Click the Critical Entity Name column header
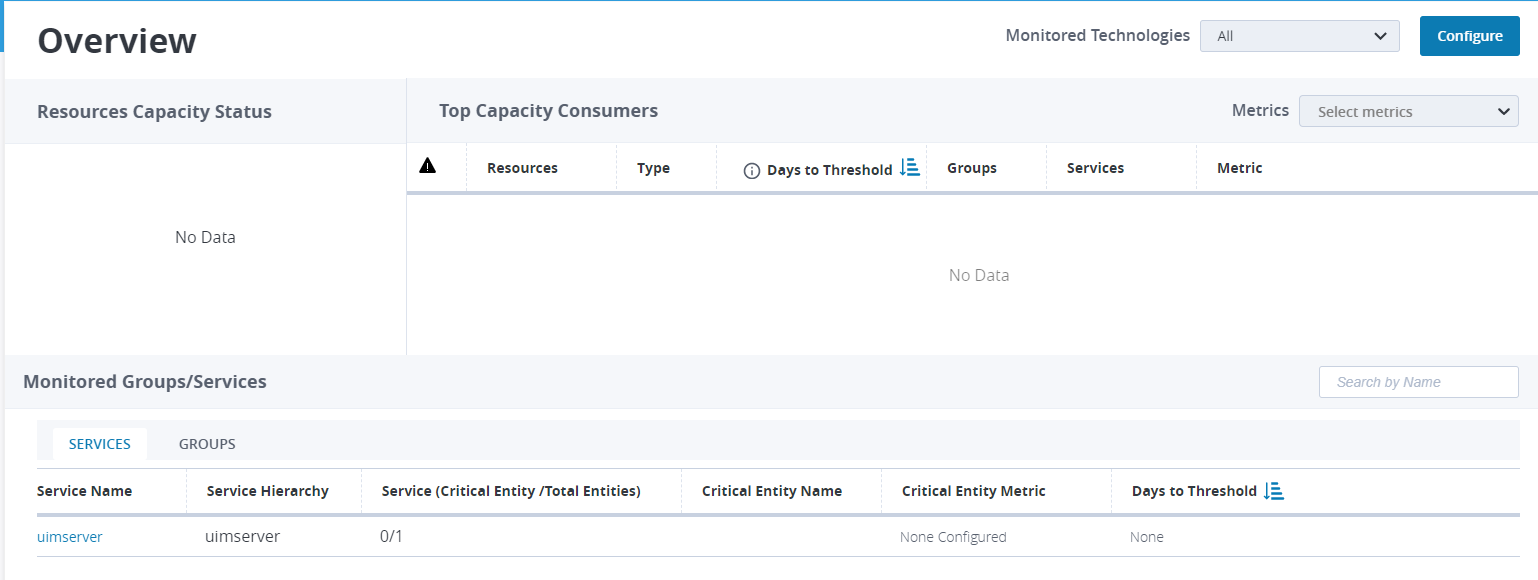The image size is (1538, 580). click(771, 491)
